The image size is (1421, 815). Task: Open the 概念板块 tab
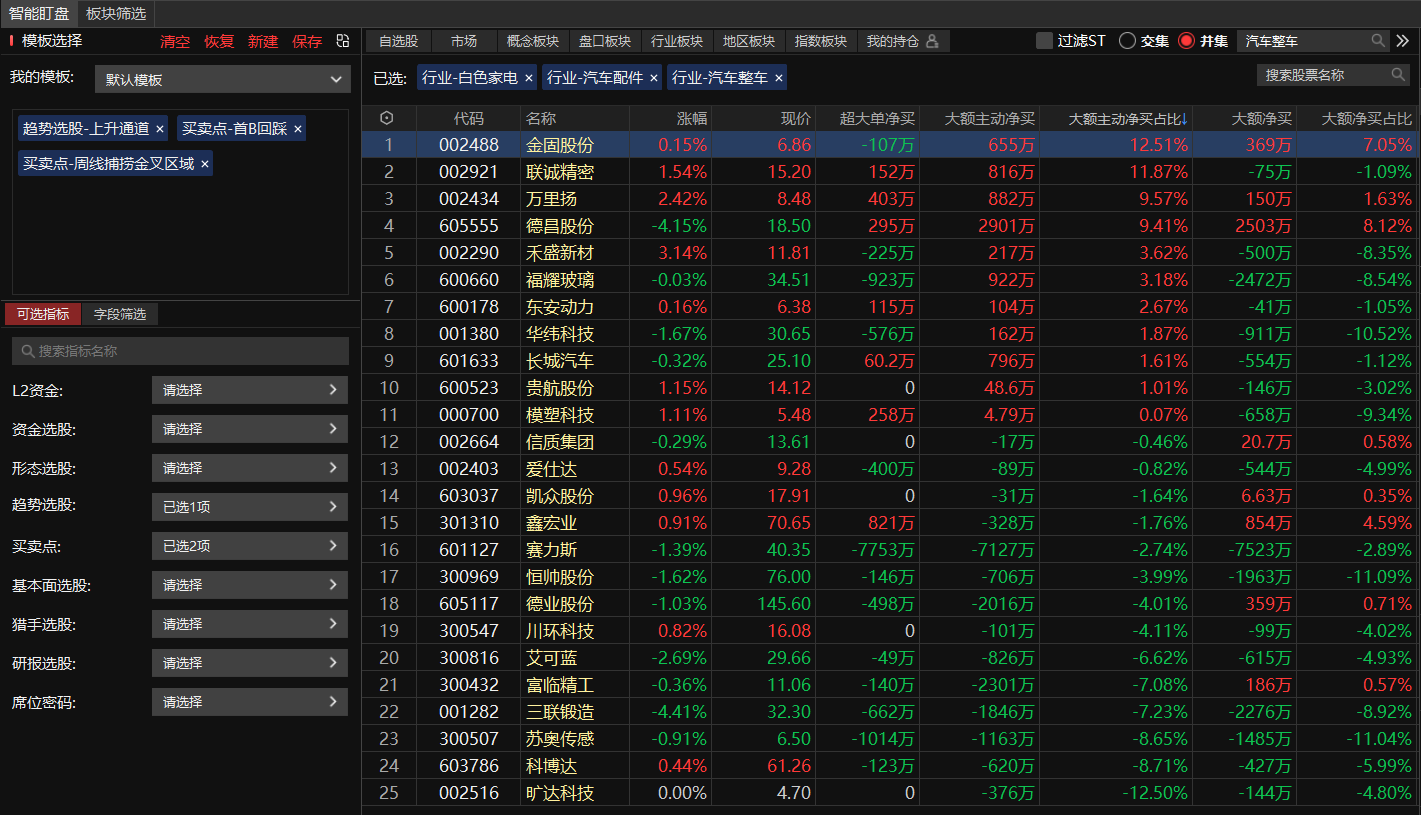tap(533, 41)
